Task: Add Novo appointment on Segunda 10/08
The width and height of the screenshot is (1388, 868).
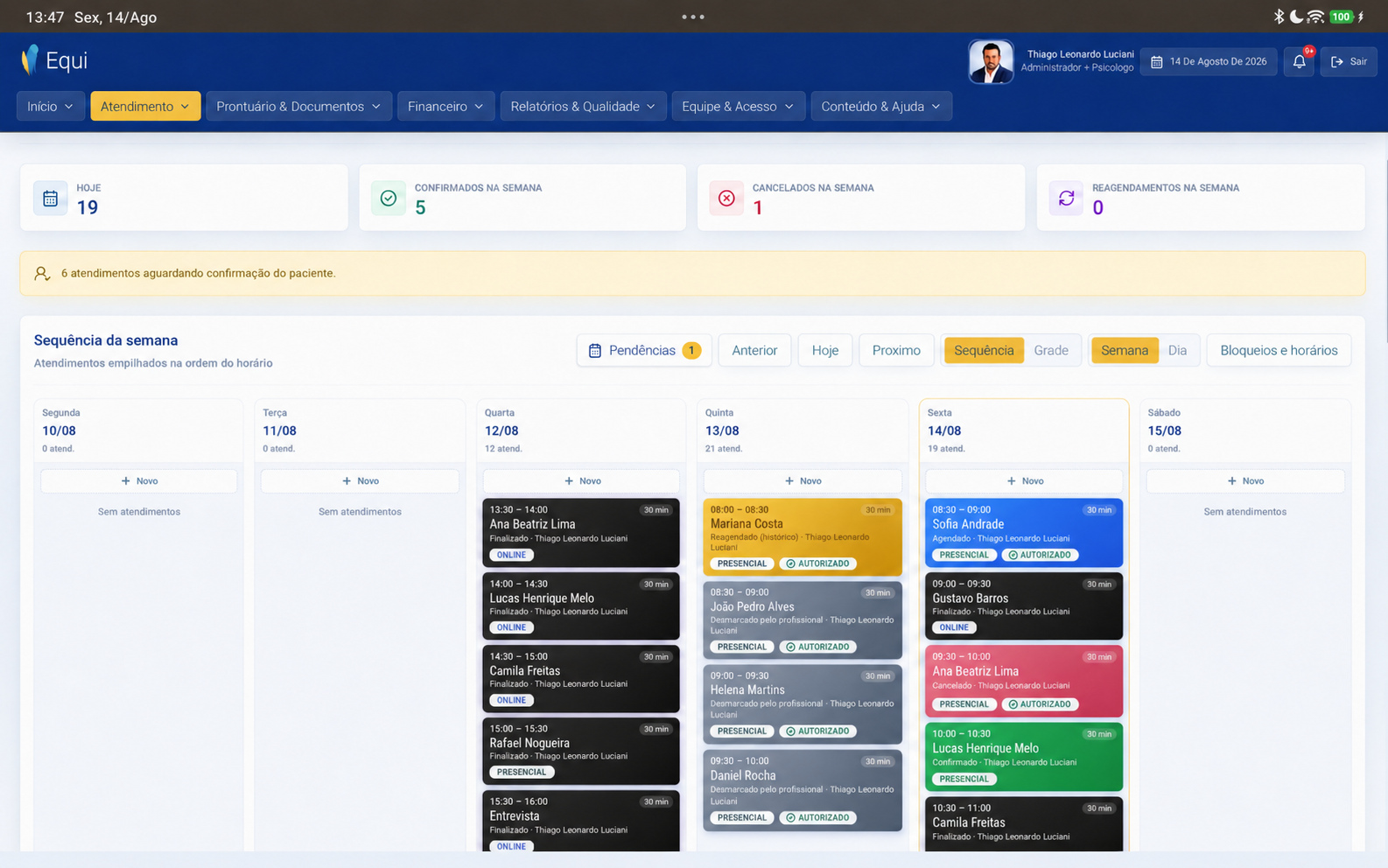Action: [139, 481]
